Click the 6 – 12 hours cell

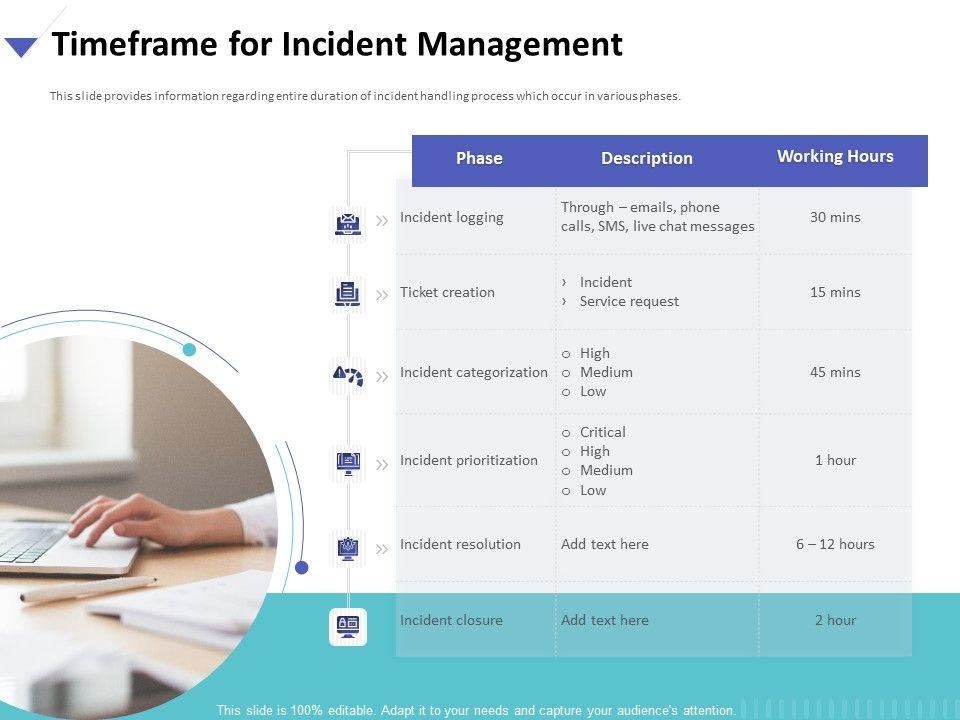coord(835,544)
